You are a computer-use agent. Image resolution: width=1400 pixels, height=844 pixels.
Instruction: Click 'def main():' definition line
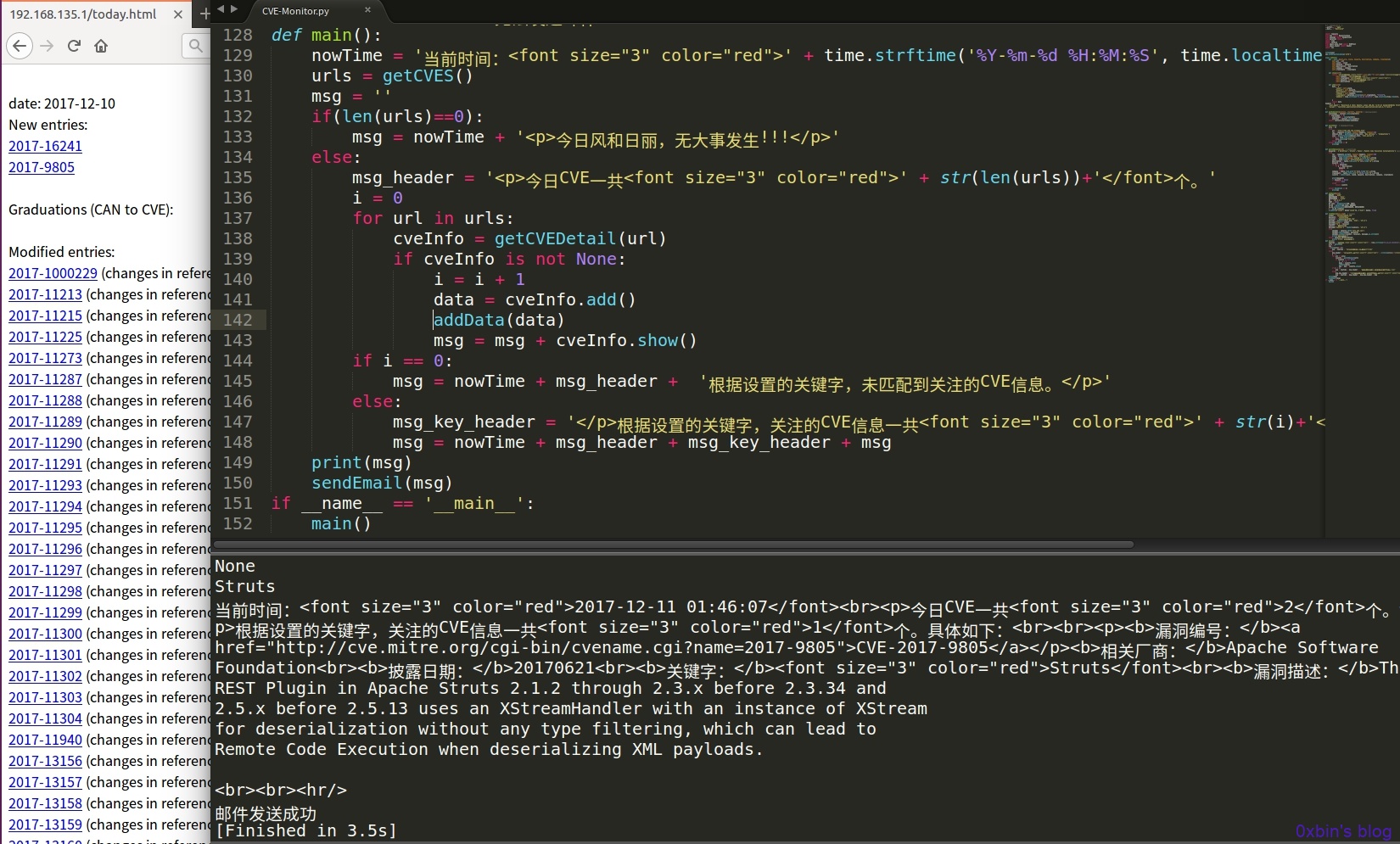[x=327, y=35]
